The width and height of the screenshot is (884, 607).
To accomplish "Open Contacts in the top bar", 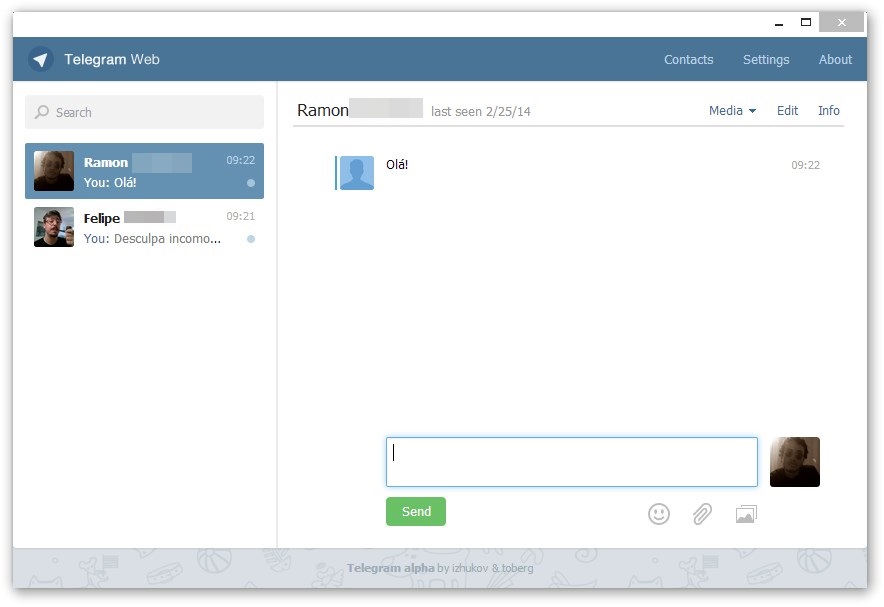I will (x=688, y=59).
